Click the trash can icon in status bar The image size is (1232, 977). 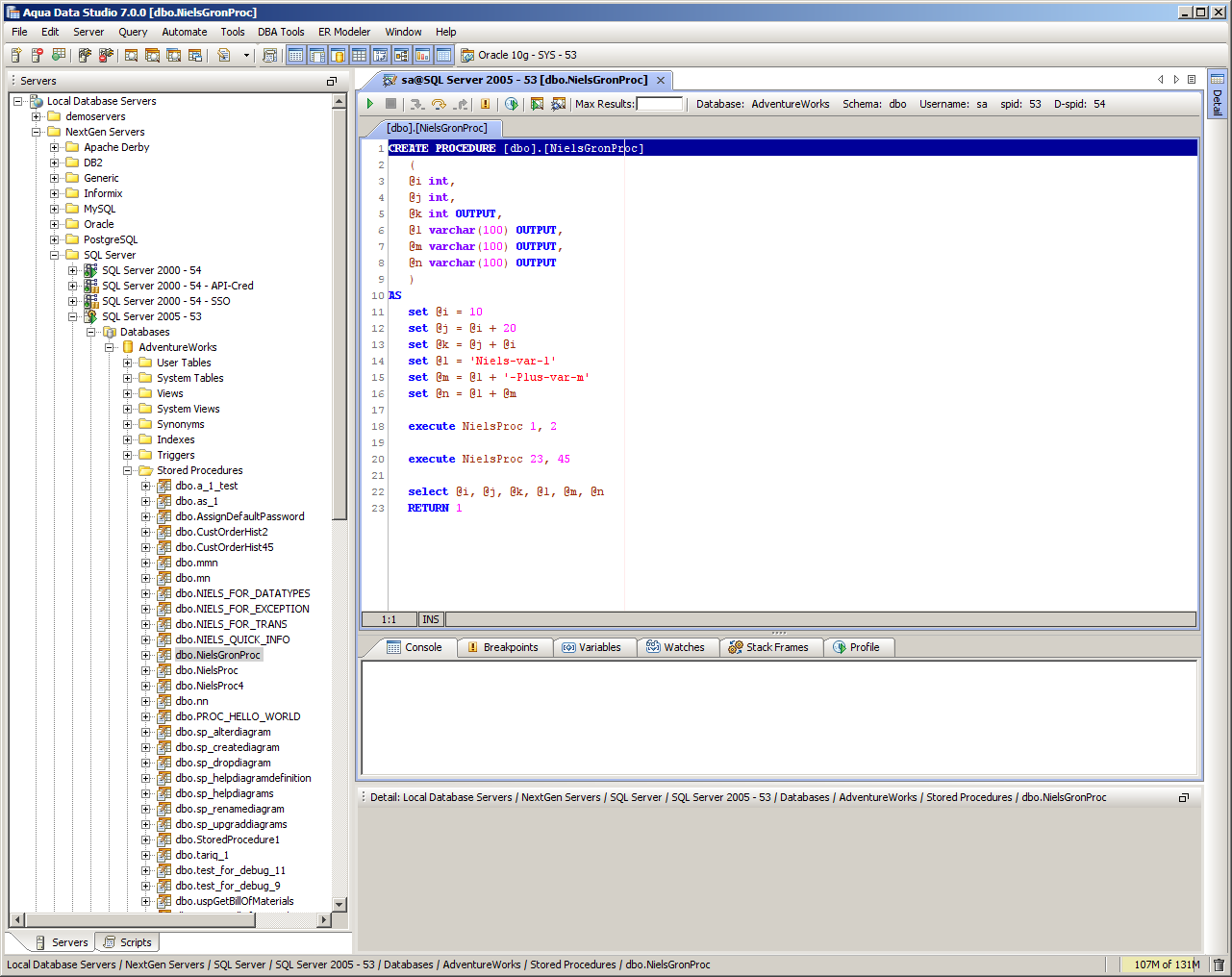(x=1219, y=964)
